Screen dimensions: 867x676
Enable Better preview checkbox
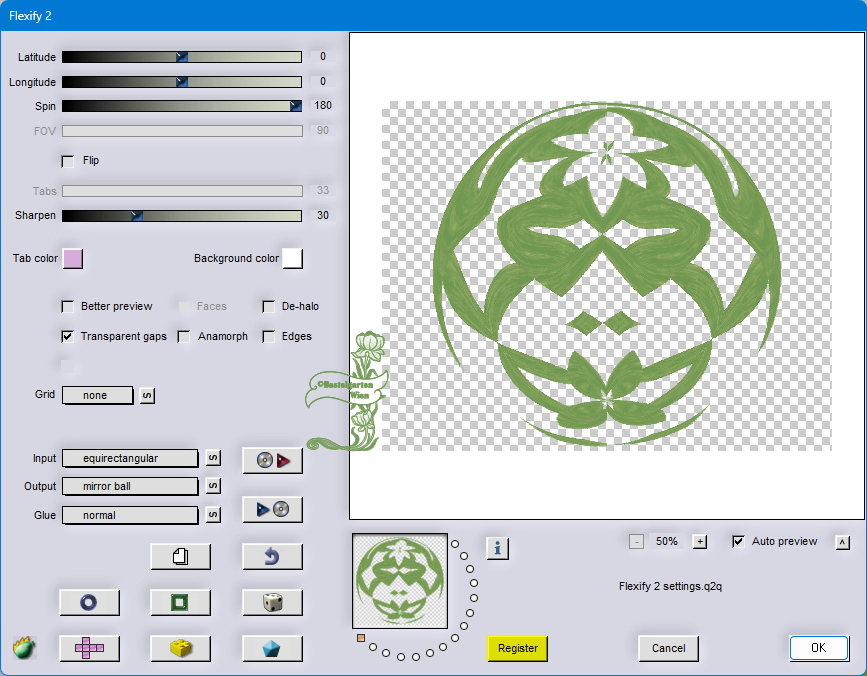point(68,307)
